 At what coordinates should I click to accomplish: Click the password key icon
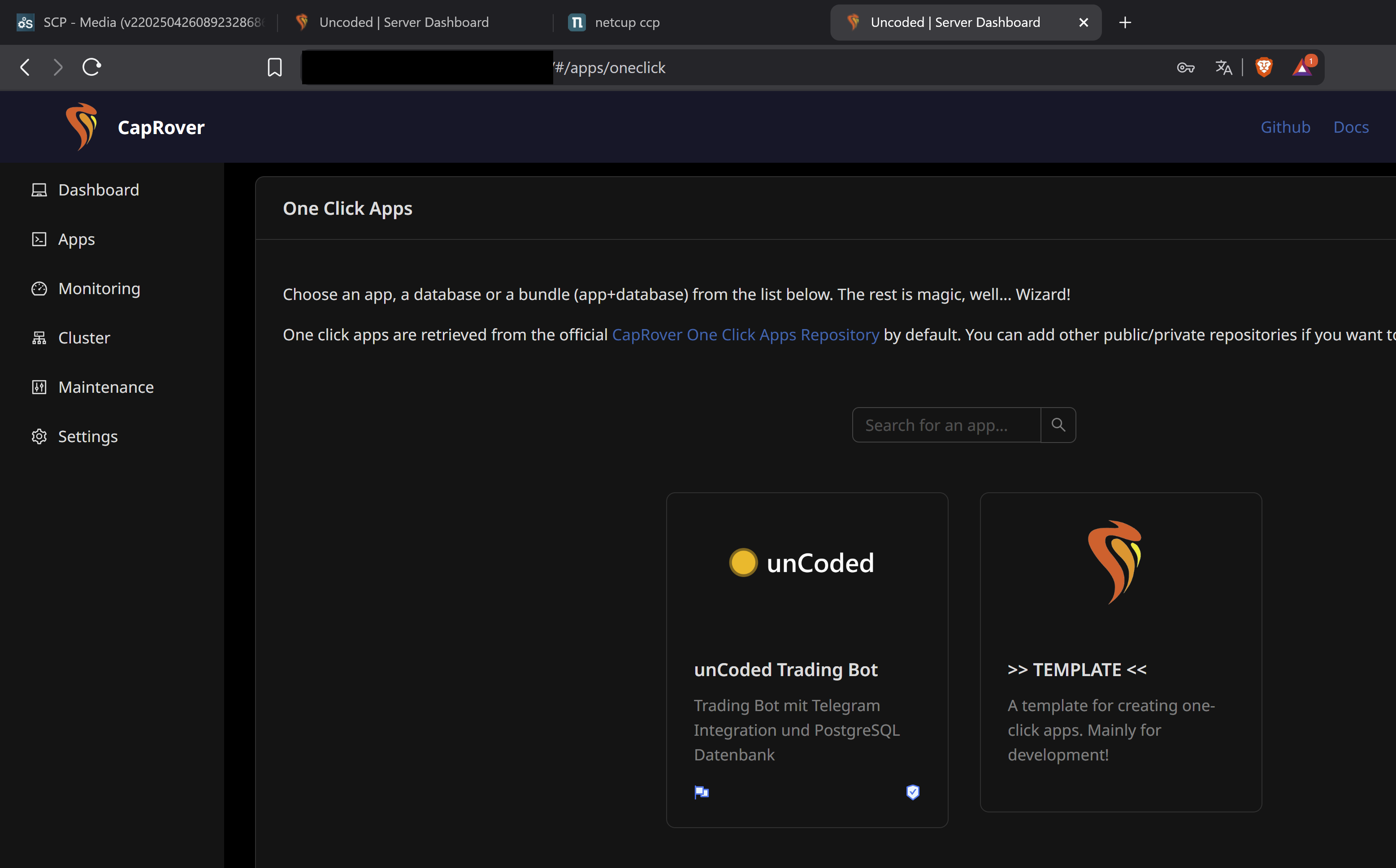[1185, 68]
